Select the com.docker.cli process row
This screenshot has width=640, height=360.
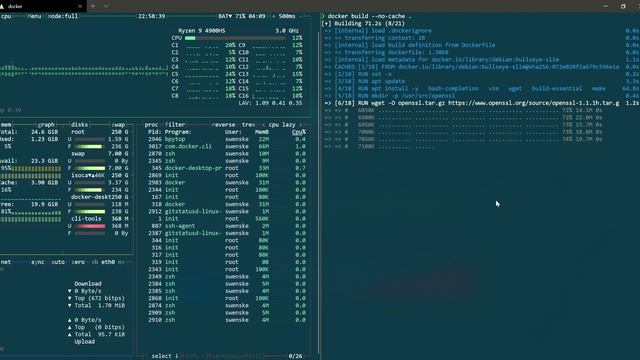(x=227, y=147)
